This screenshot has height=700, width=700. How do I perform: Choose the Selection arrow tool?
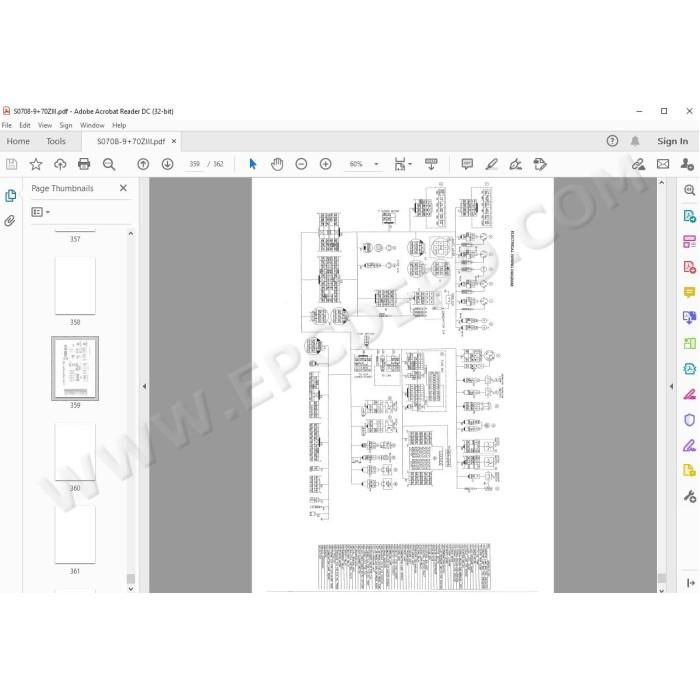[253, 164]
